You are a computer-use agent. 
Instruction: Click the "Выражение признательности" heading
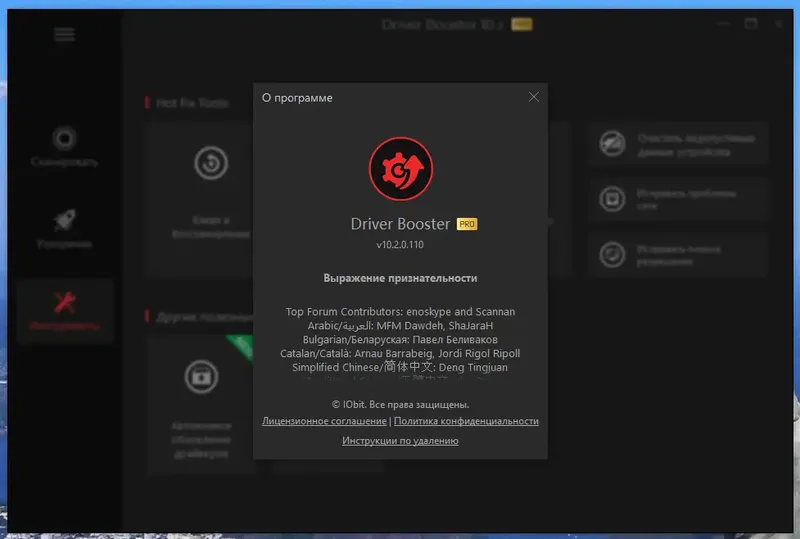[x=401, y=278]
